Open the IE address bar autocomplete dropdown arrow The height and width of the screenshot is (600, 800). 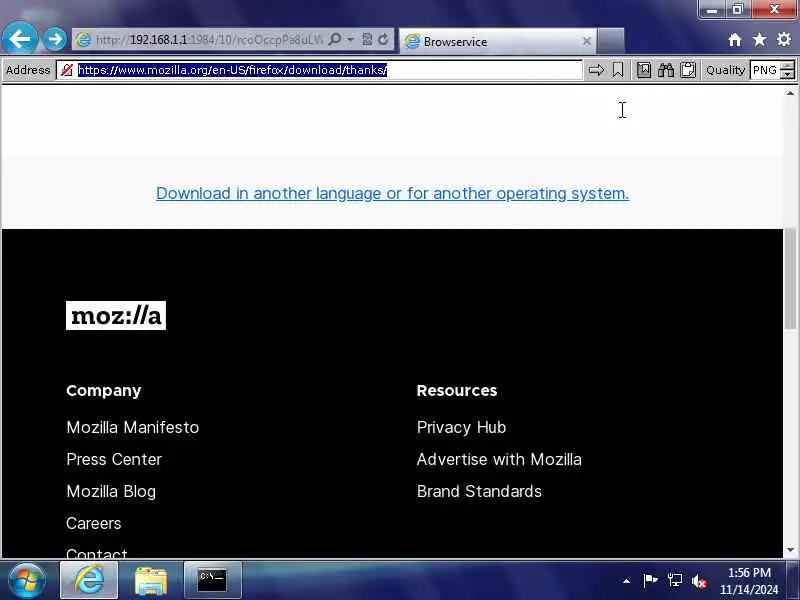tap(351, 40)
